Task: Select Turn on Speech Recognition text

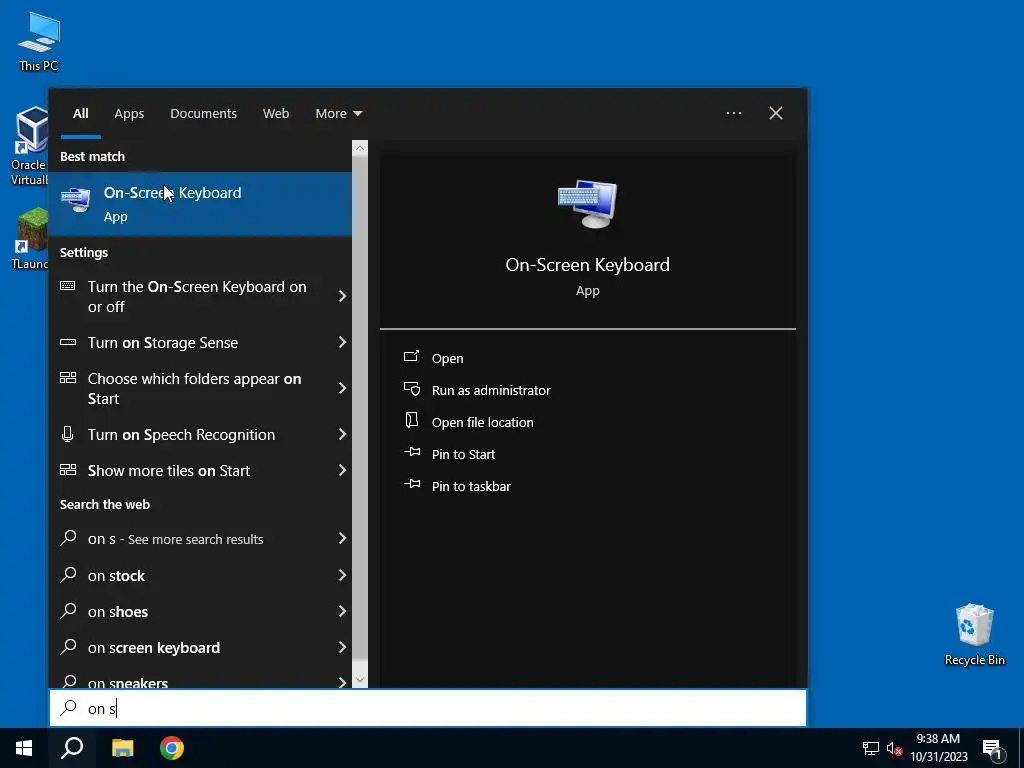Action: 182,434
